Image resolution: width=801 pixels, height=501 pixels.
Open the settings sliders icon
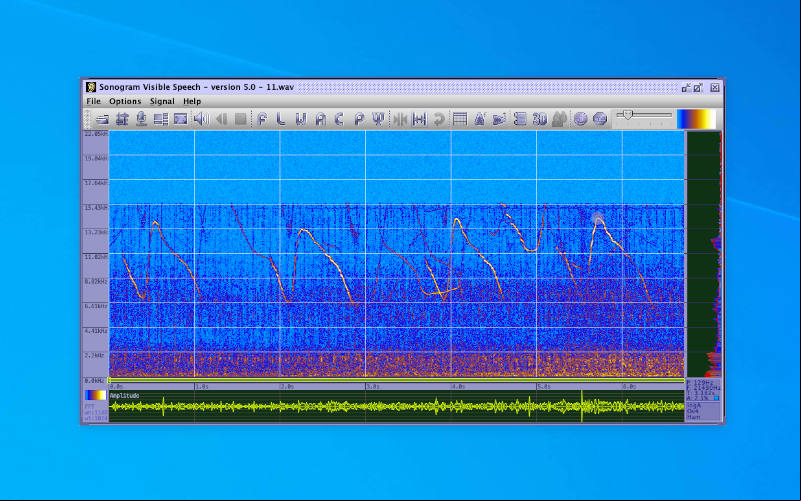click(122, 120)
